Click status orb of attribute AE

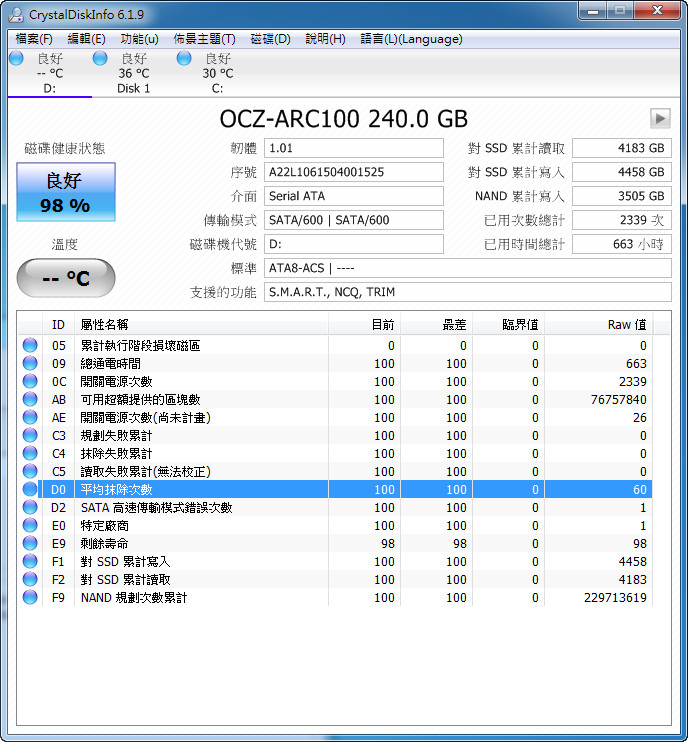click(x=30, y=417)
